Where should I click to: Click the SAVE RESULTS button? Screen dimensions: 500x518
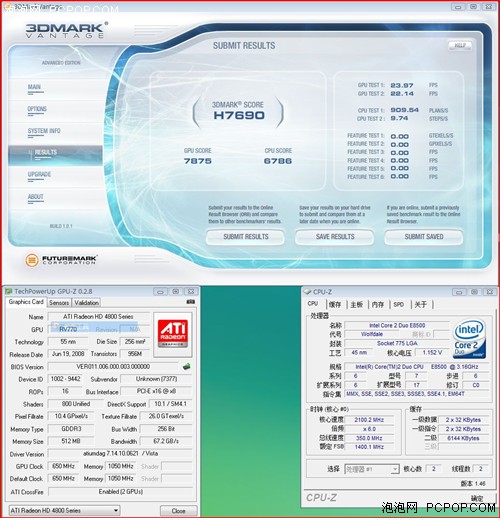click(x=335, y=237)
